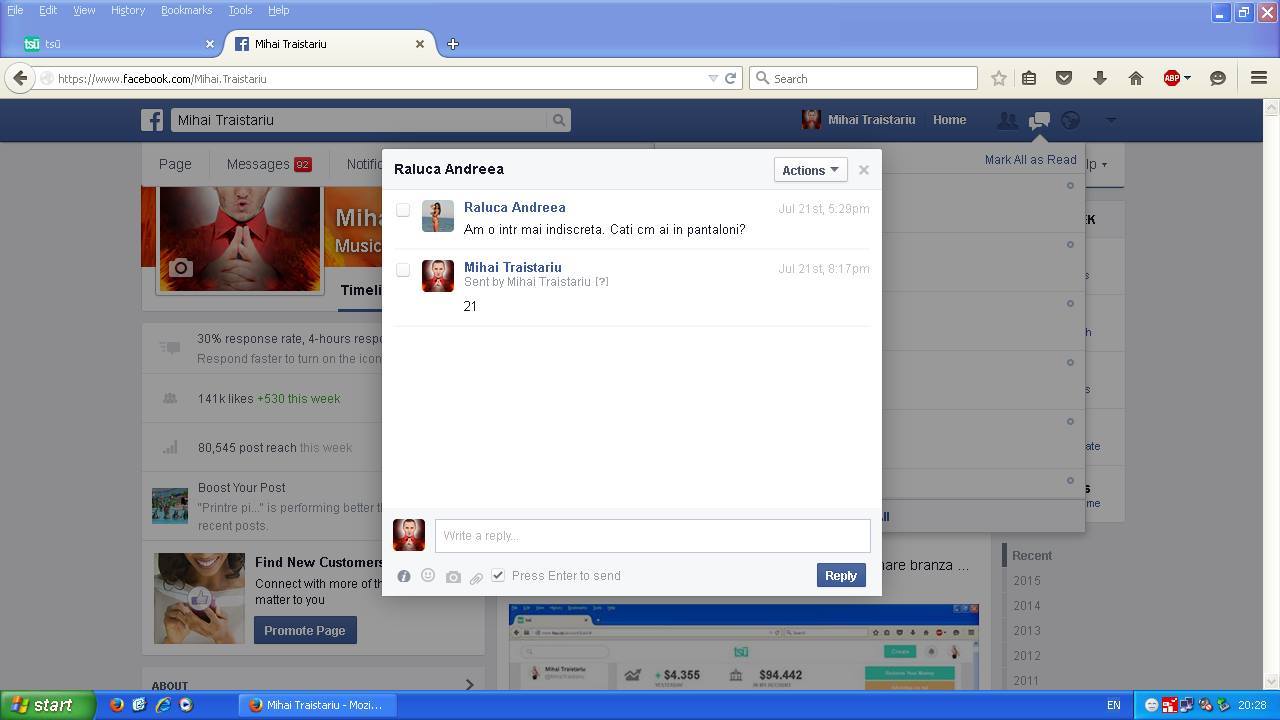Open Raluca Andreea's profile name link
The image size is (1280, 720).
pyautogui.click(x=515, y=207)
